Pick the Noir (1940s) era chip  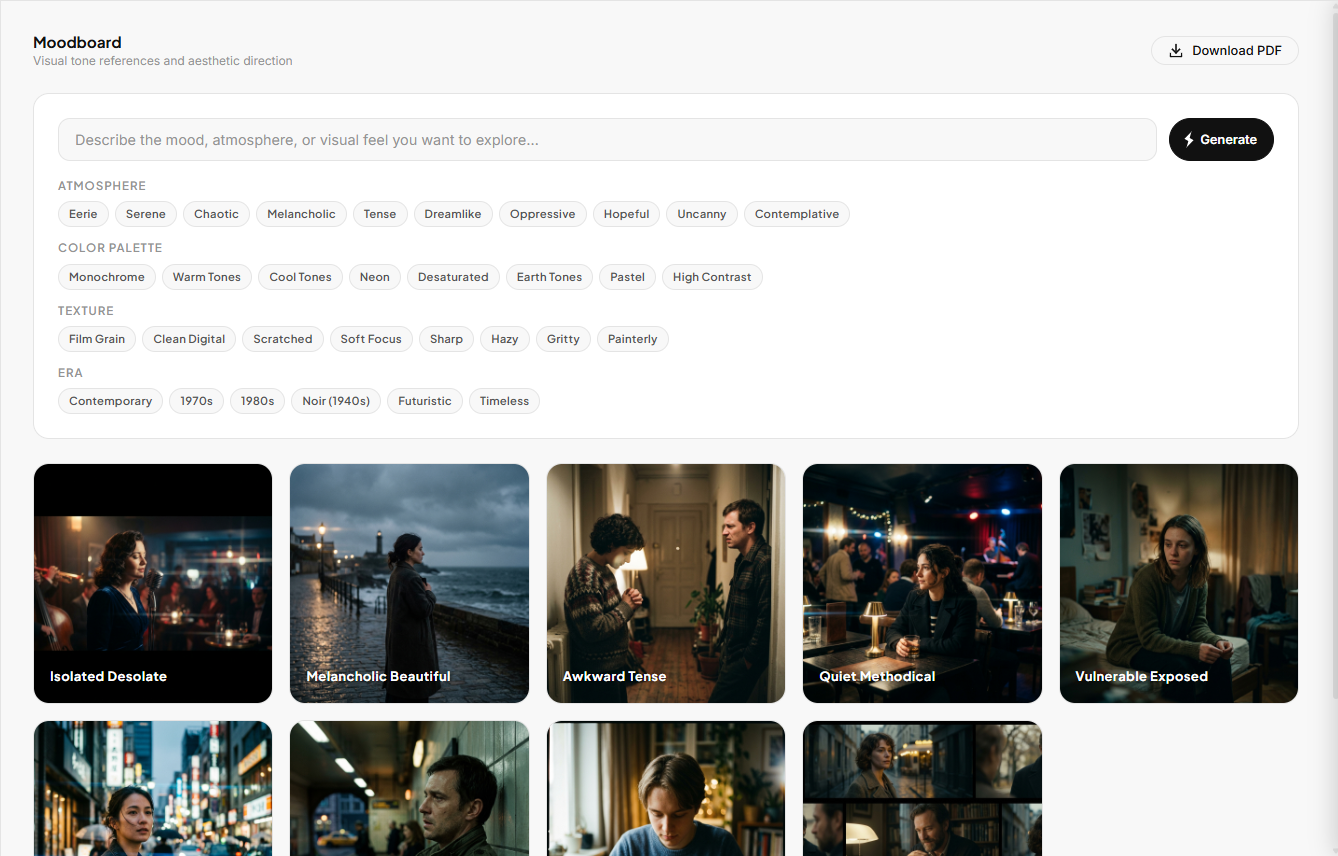(336, 401)
